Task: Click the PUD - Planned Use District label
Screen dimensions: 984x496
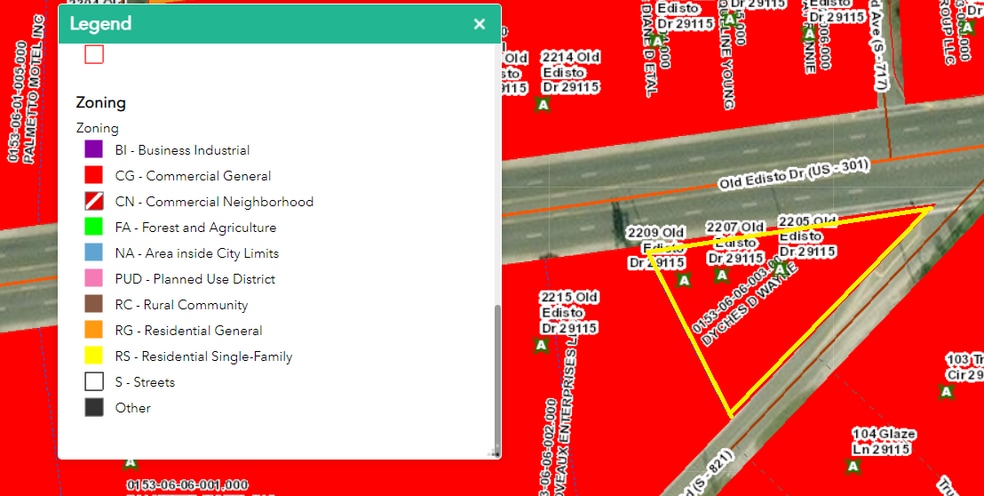Action: coord(194,279)
